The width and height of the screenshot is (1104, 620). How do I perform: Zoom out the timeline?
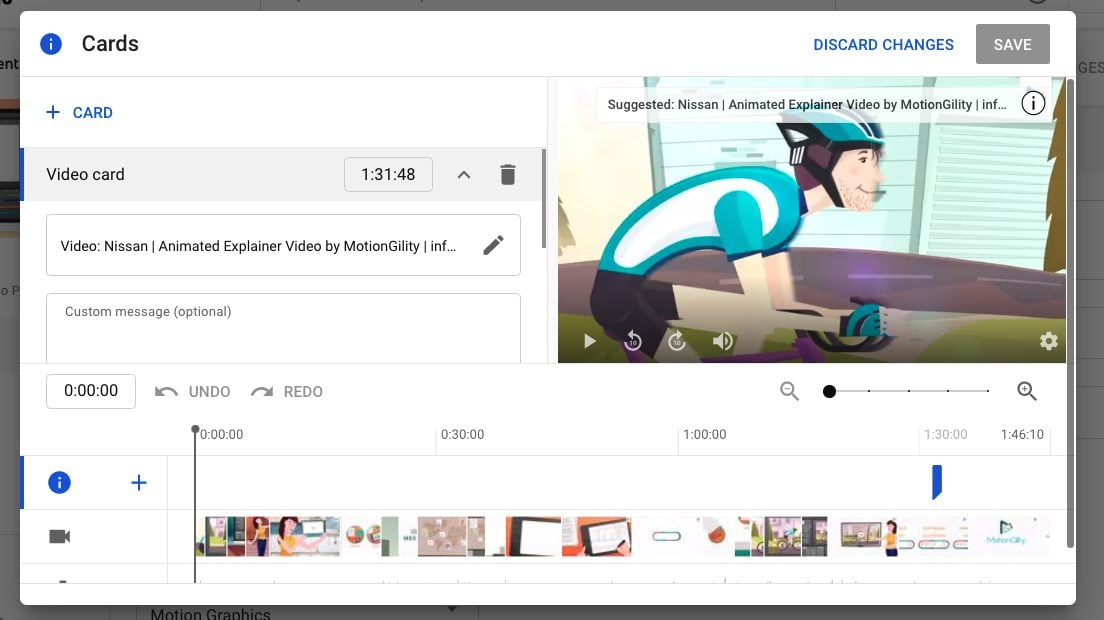click(789, 391)
